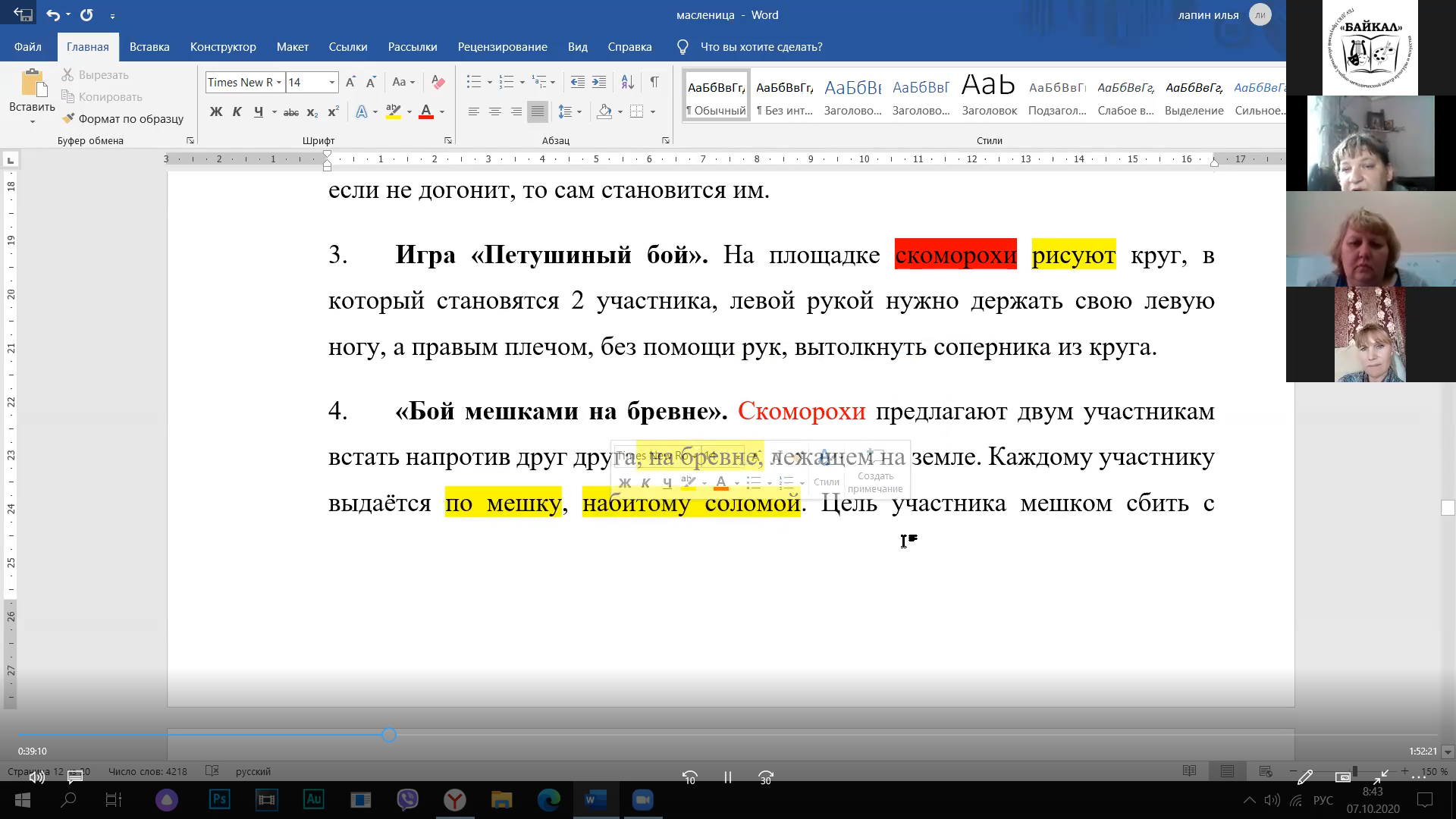Toggle strikethrough (abc) text formatting
The width and height of the screenshot is (1456, 819).
[x=290, y=112]
